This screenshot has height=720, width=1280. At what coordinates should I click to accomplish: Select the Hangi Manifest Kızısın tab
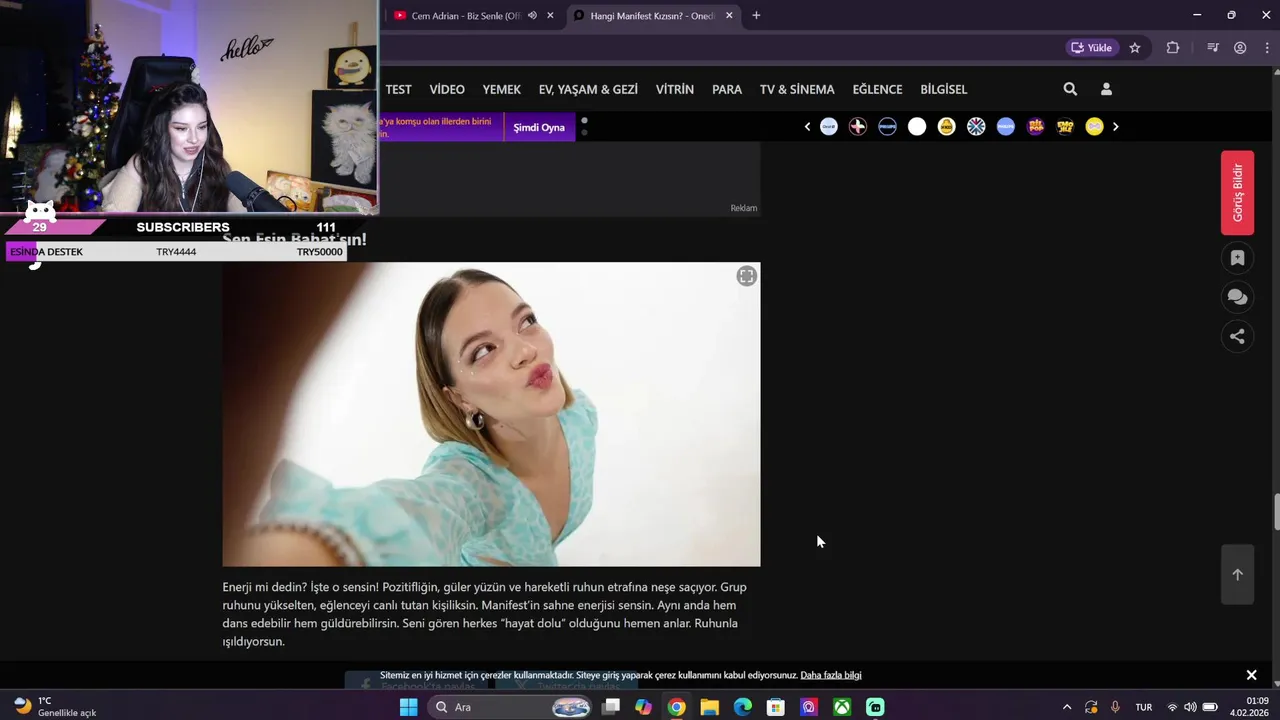(650, 15)
